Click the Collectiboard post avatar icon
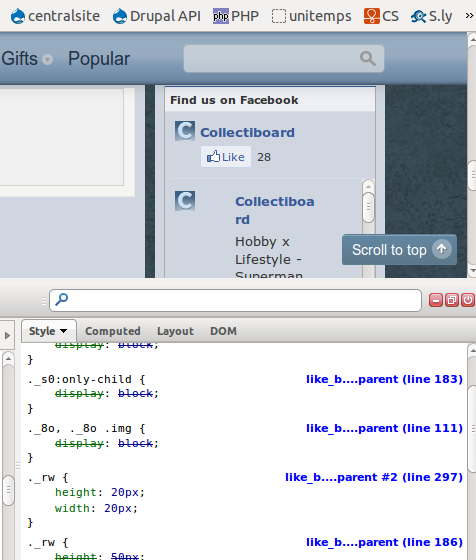476x560 pixels. click(x=185, y=200)
